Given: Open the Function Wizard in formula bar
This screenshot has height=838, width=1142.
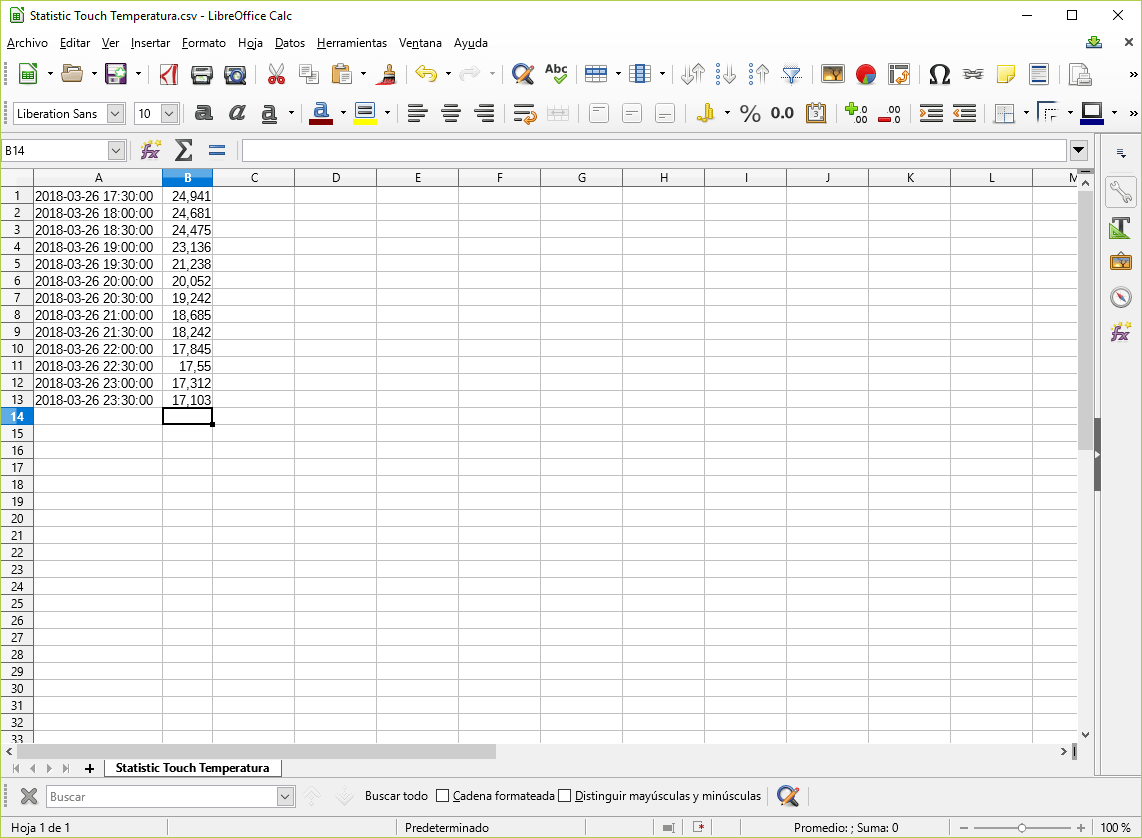Looking at the screenshot, I should [150, 150].
